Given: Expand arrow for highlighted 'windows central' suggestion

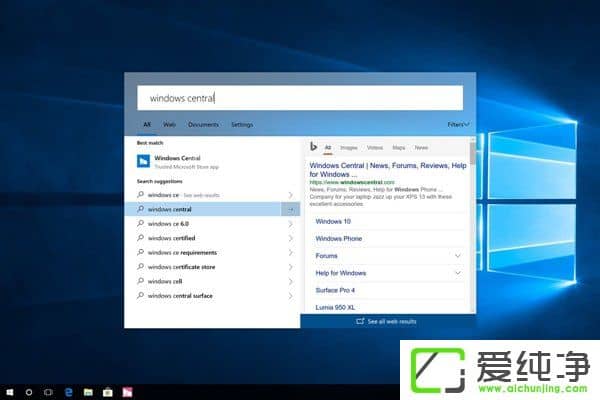Looking at the screenshot, I should click(x=290, y=209).
